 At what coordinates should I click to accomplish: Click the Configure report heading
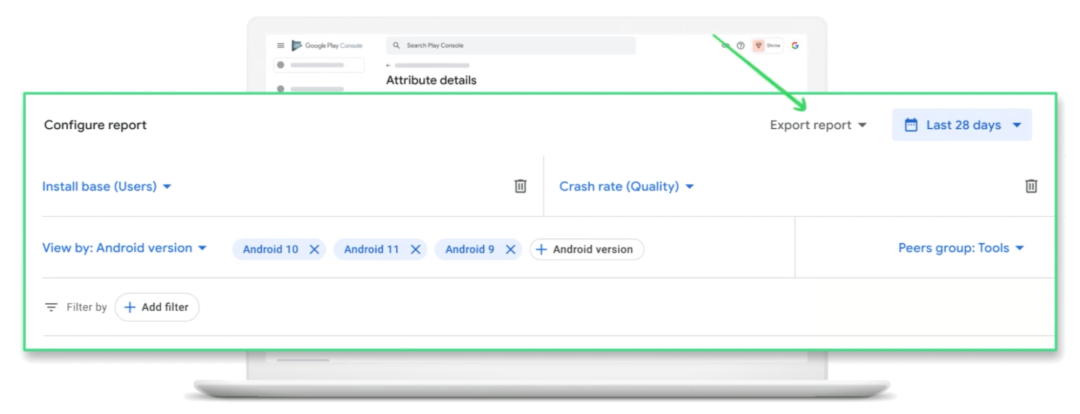(95, 125)
